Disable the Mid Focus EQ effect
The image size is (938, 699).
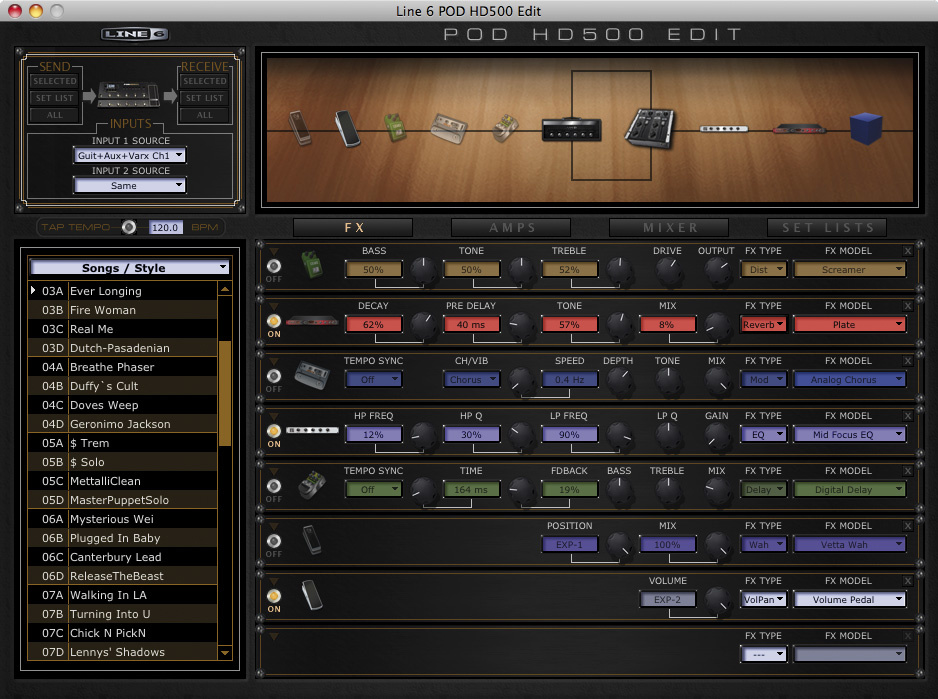(273, 431)
